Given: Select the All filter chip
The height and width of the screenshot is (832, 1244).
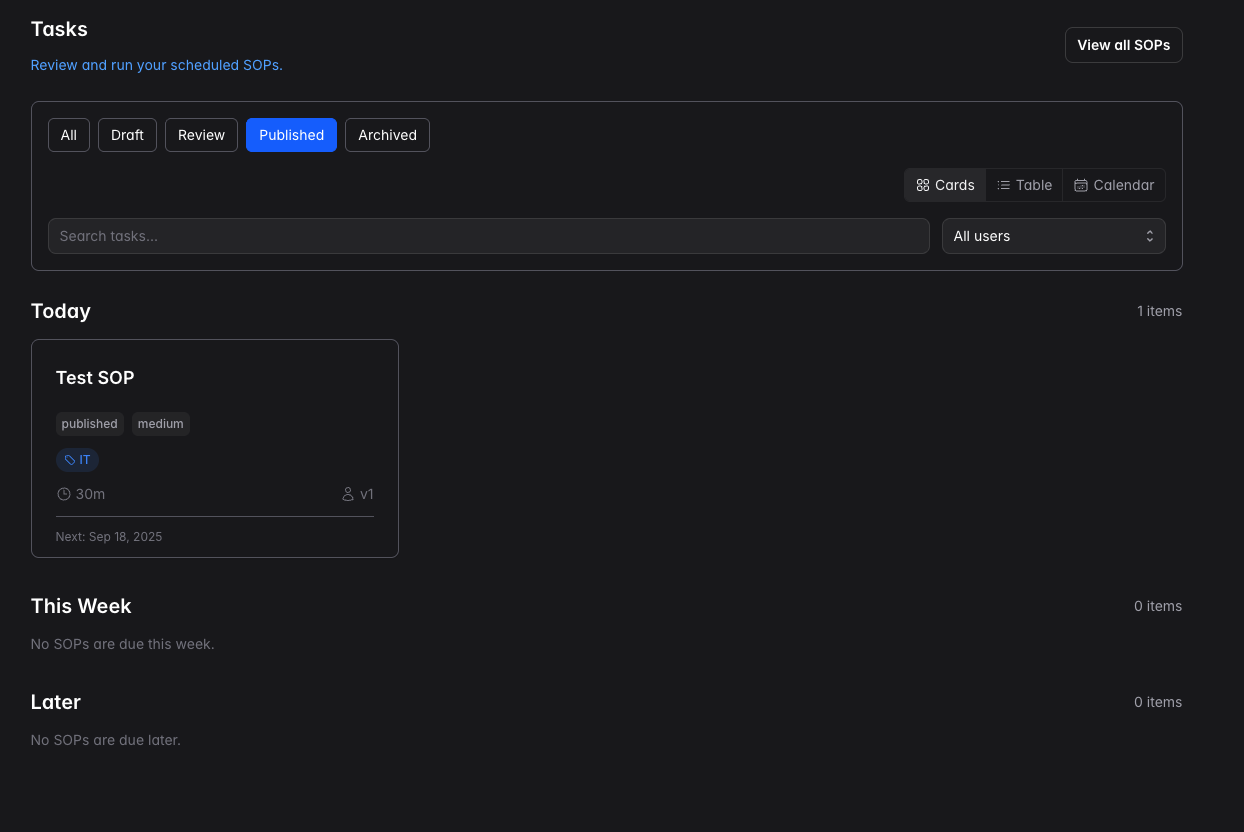Looking at the screenshot, I should coord(68,135).
